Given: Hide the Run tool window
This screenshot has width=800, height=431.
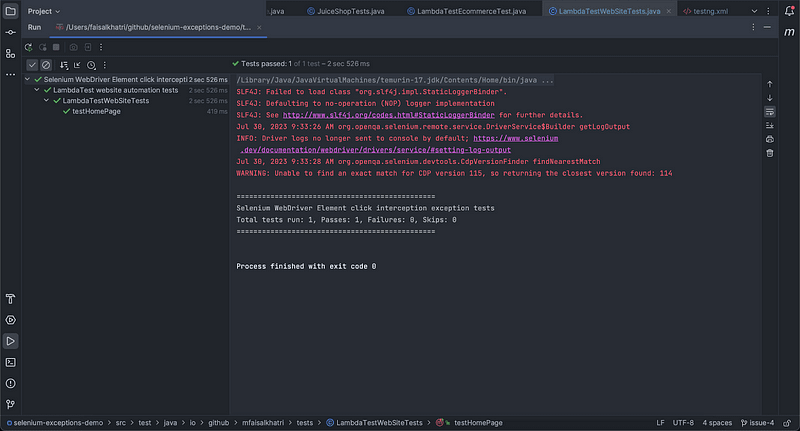Looking at the screenshot, I should click(767, 27).
